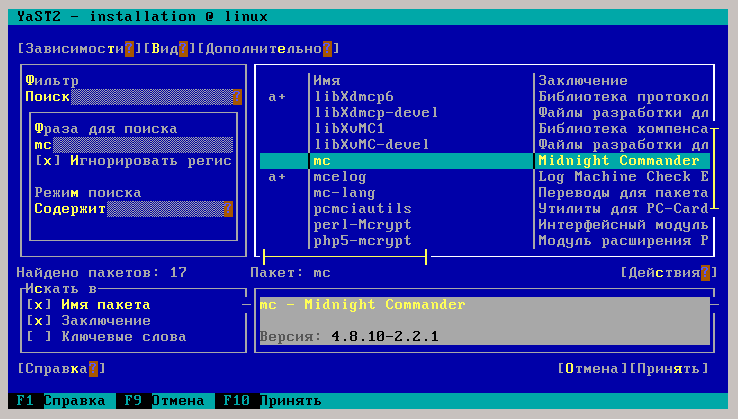Viewport: 738px width, 419px height.
Task: Enable the Ключевые слова checkbox
Action: tap(106, 337)
